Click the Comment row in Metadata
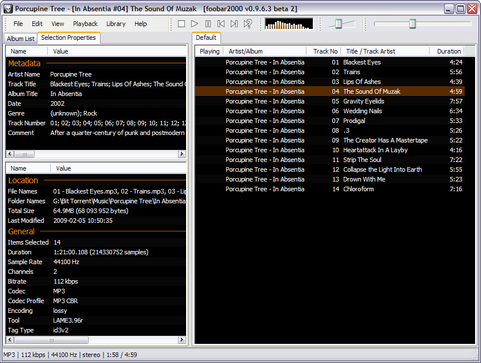This screenshot has width=481, height=363. [x=96, y=133]
